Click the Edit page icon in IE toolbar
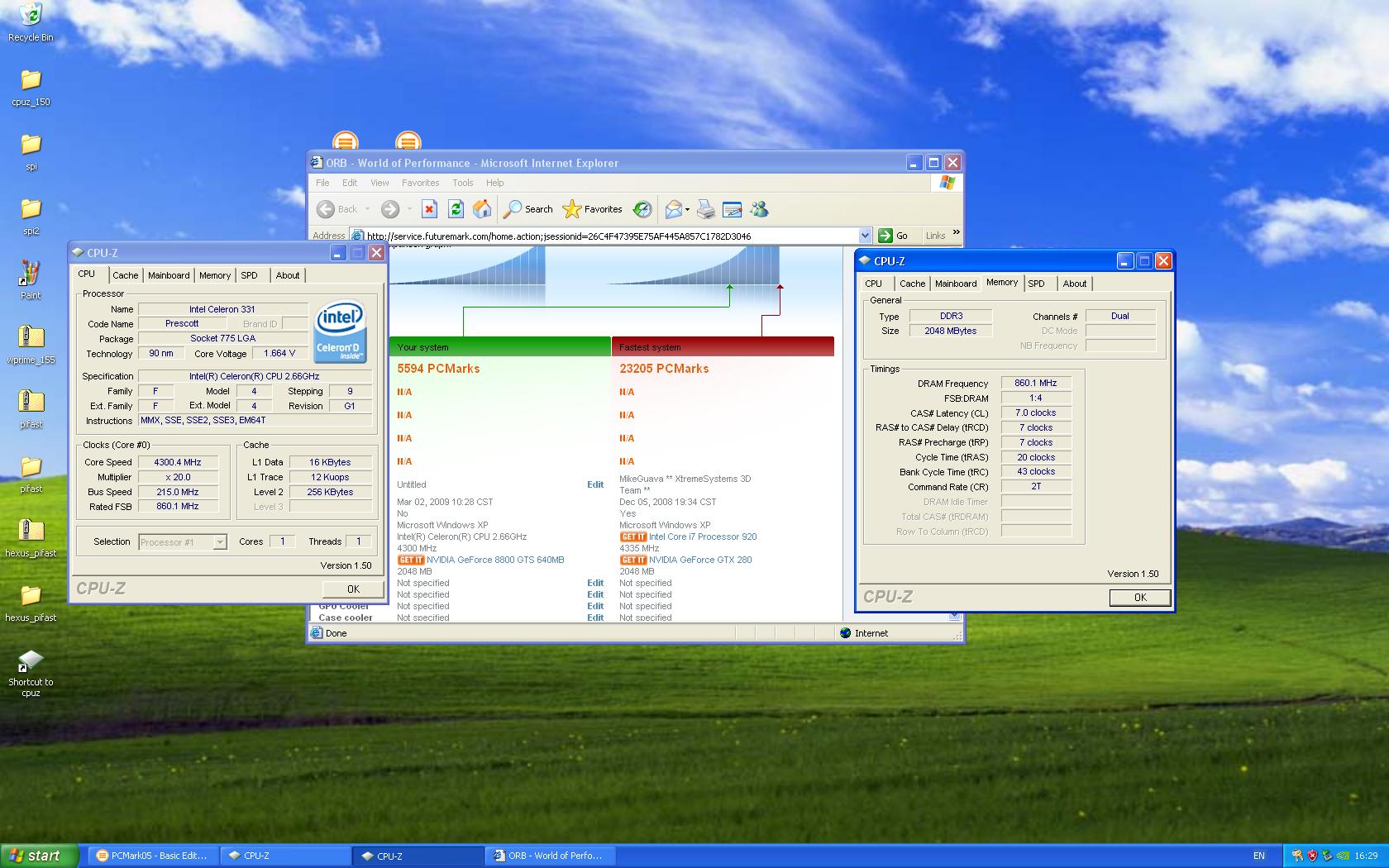The image size is (1389, 868). tap(732, 209)
